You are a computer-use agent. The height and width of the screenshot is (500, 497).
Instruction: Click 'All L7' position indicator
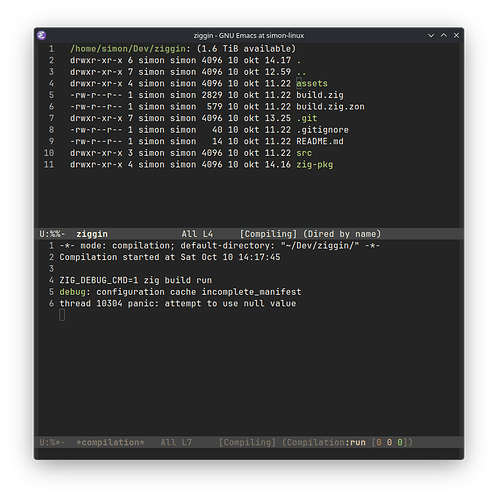point(176,442)
